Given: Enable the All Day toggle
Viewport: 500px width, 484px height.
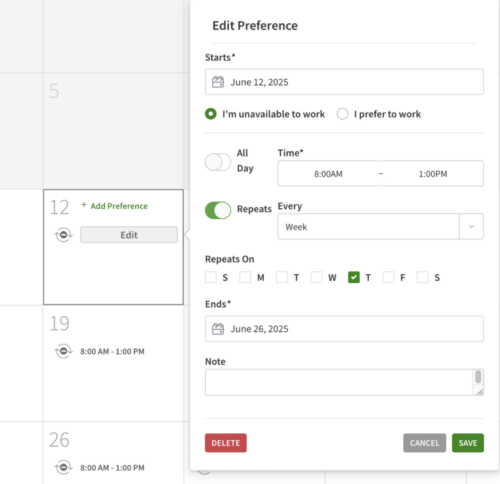Looking at the screenshot, I should click(218, 162).
